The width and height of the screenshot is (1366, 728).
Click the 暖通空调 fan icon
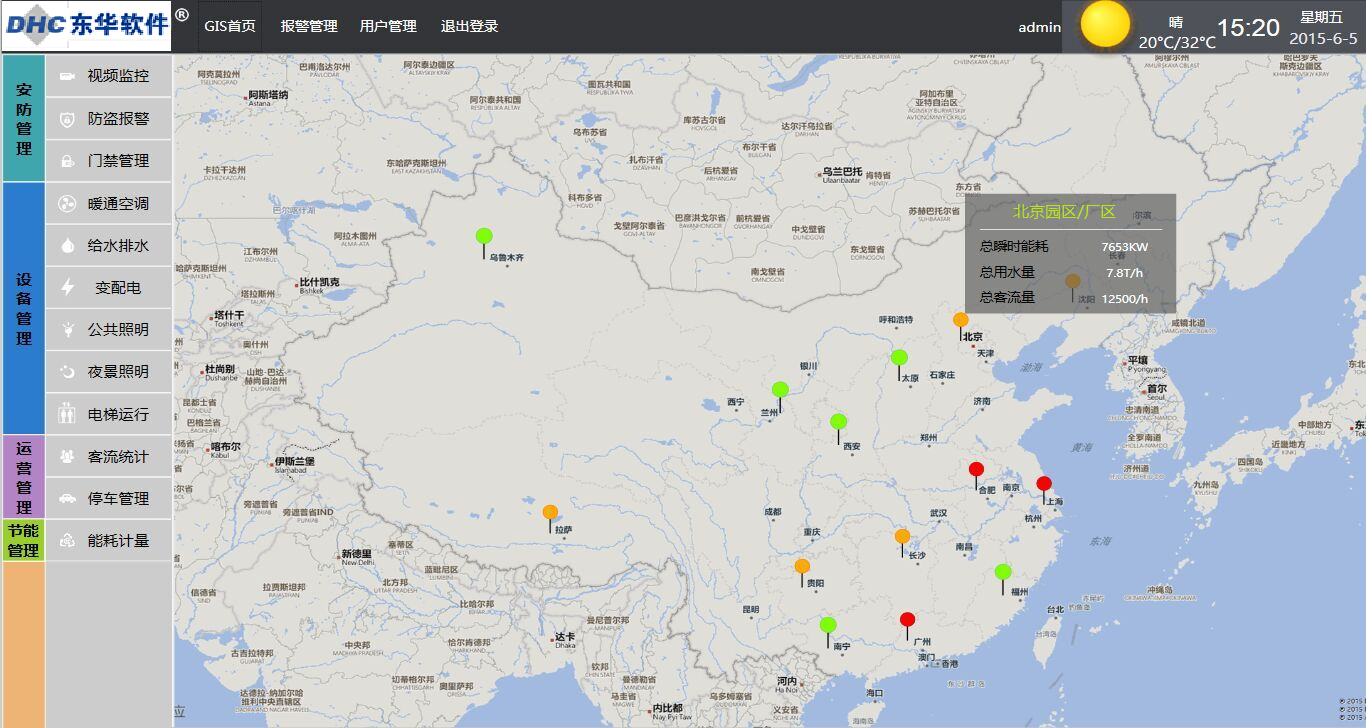67,204
